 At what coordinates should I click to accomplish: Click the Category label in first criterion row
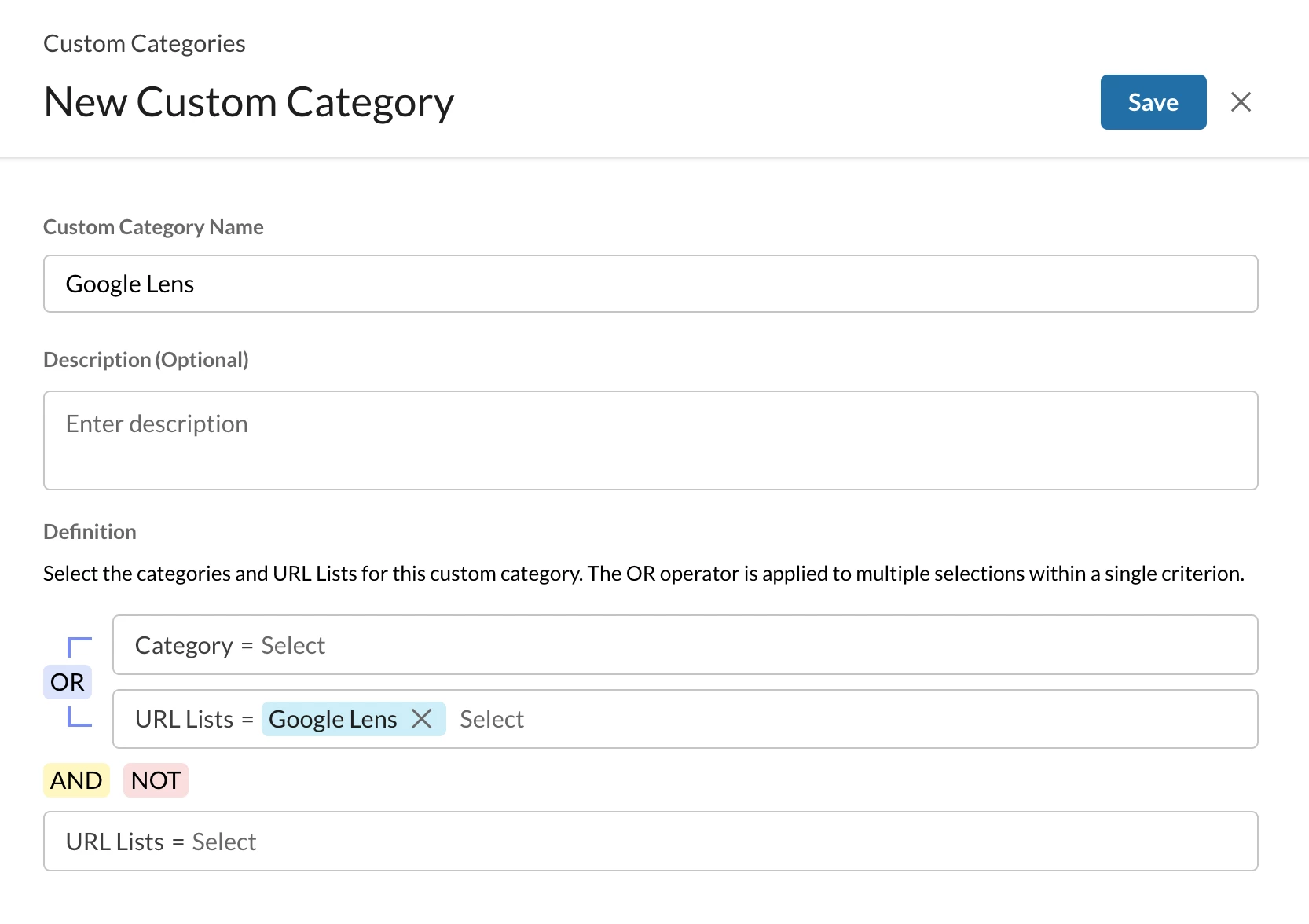pyautogui.click(x=184, y=645)
